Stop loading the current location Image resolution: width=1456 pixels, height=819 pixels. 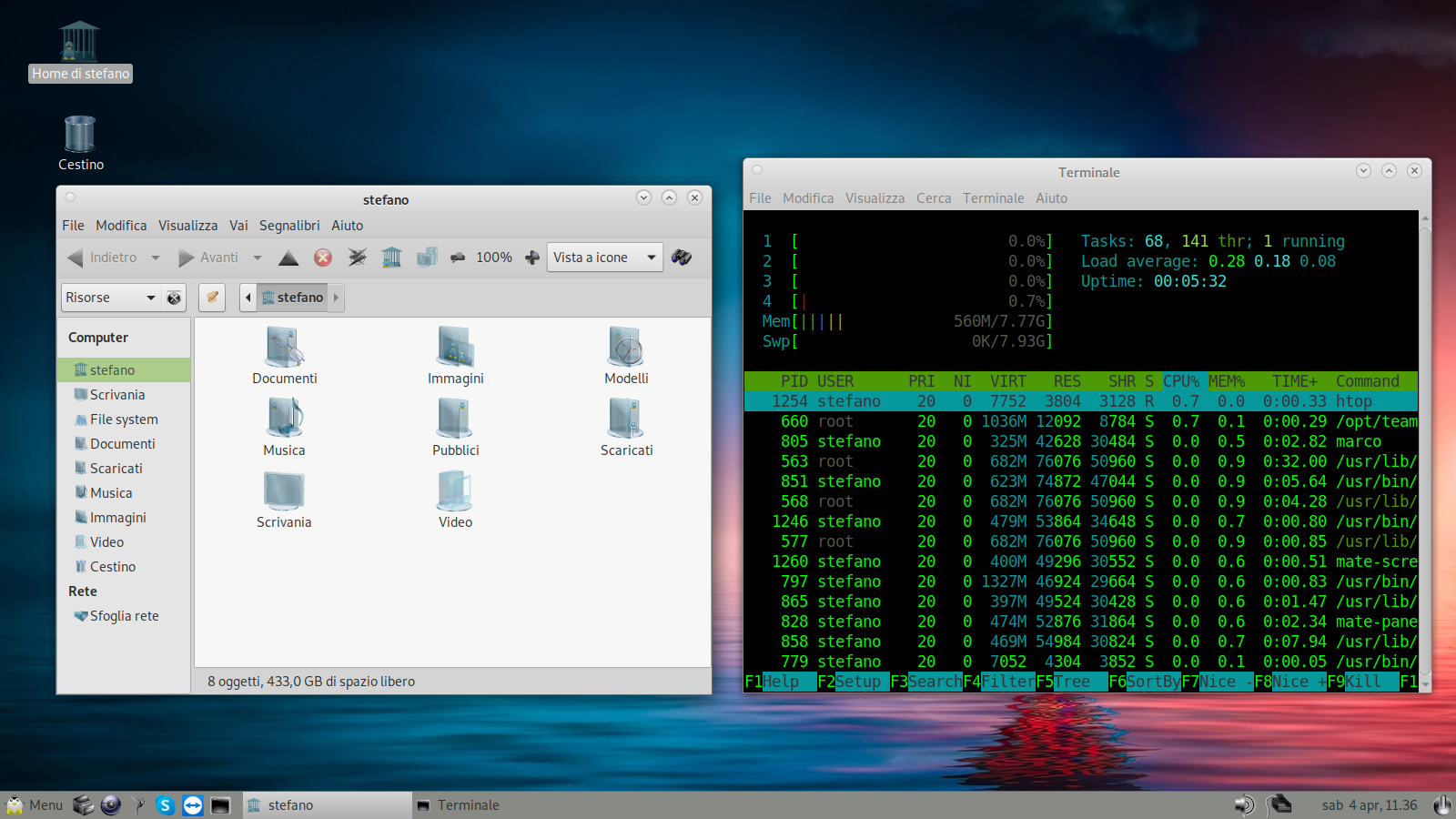click(x=323, y=258)
